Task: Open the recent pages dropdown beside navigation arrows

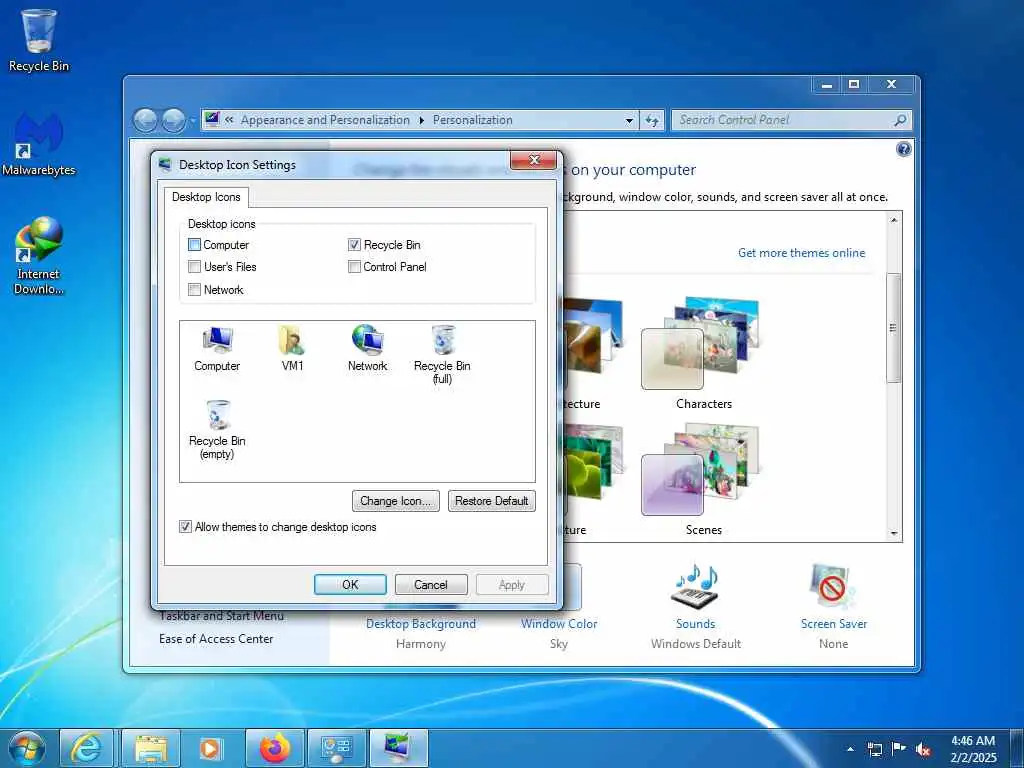Action: click(193, 121)
